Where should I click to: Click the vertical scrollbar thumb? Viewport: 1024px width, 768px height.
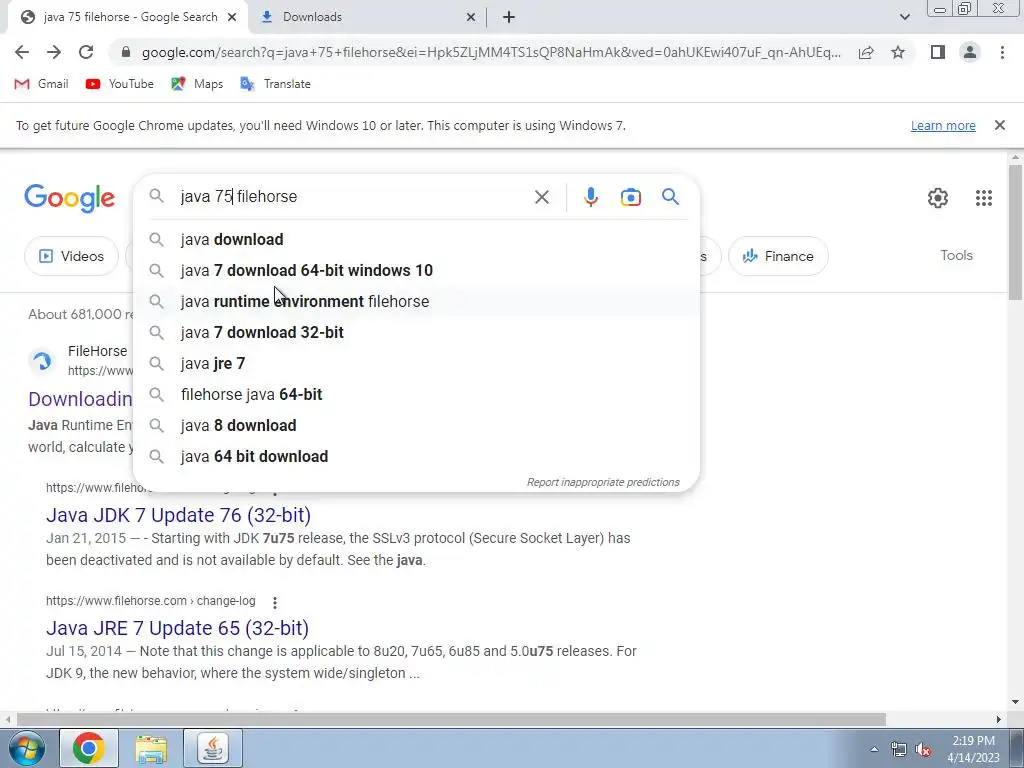(1016, 232)
